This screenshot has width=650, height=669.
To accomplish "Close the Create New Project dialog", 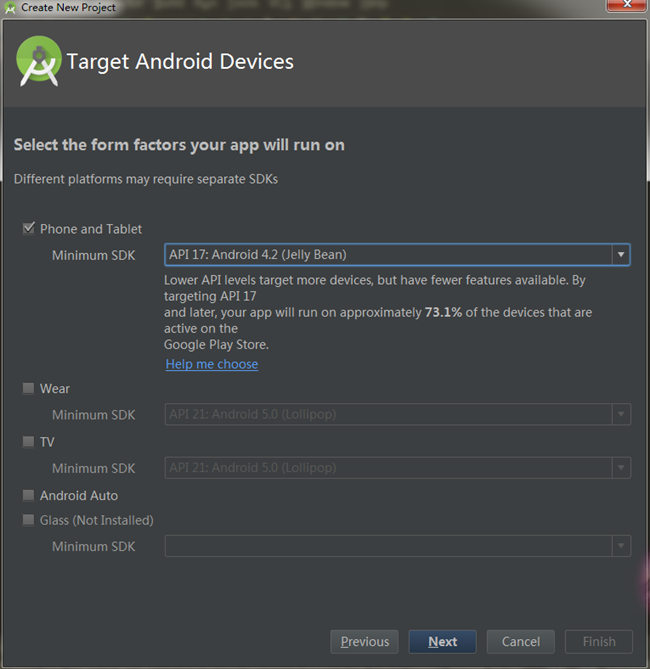I will click(x=627, y=5).
